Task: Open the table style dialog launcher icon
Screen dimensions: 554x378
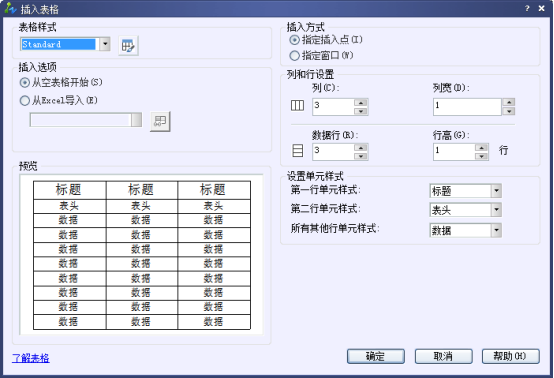Action: point(128,46)
